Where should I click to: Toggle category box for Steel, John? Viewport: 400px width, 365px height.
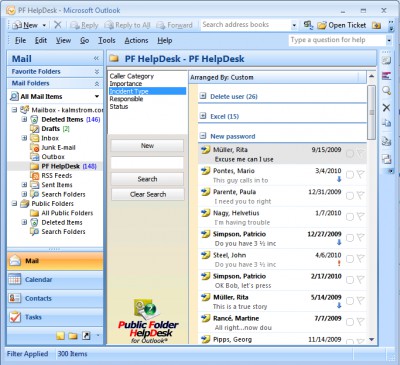pyautogui.click(x=350, y=259)
